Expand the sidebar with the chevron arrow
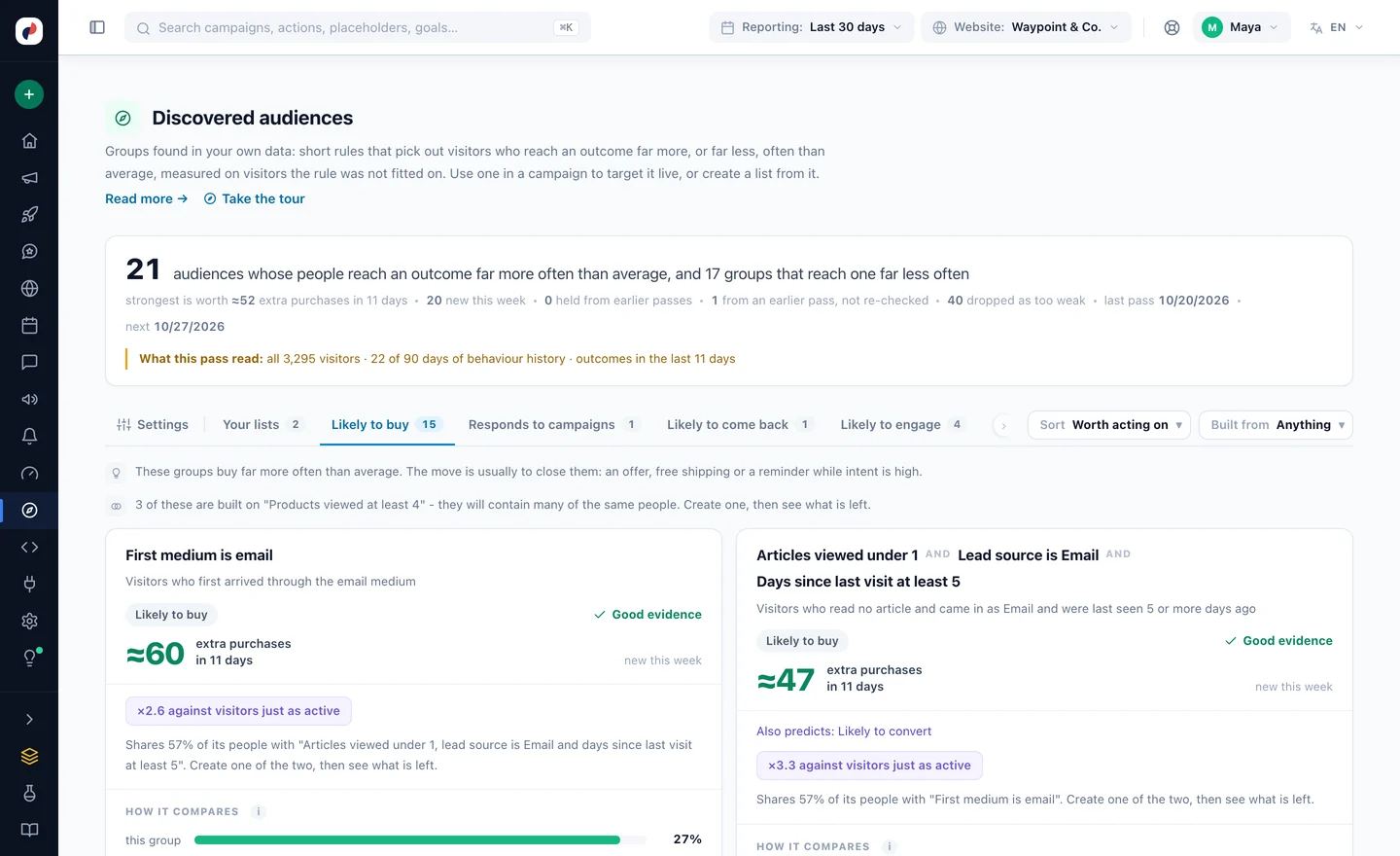1400x856 pixels. tap(29, 720)
